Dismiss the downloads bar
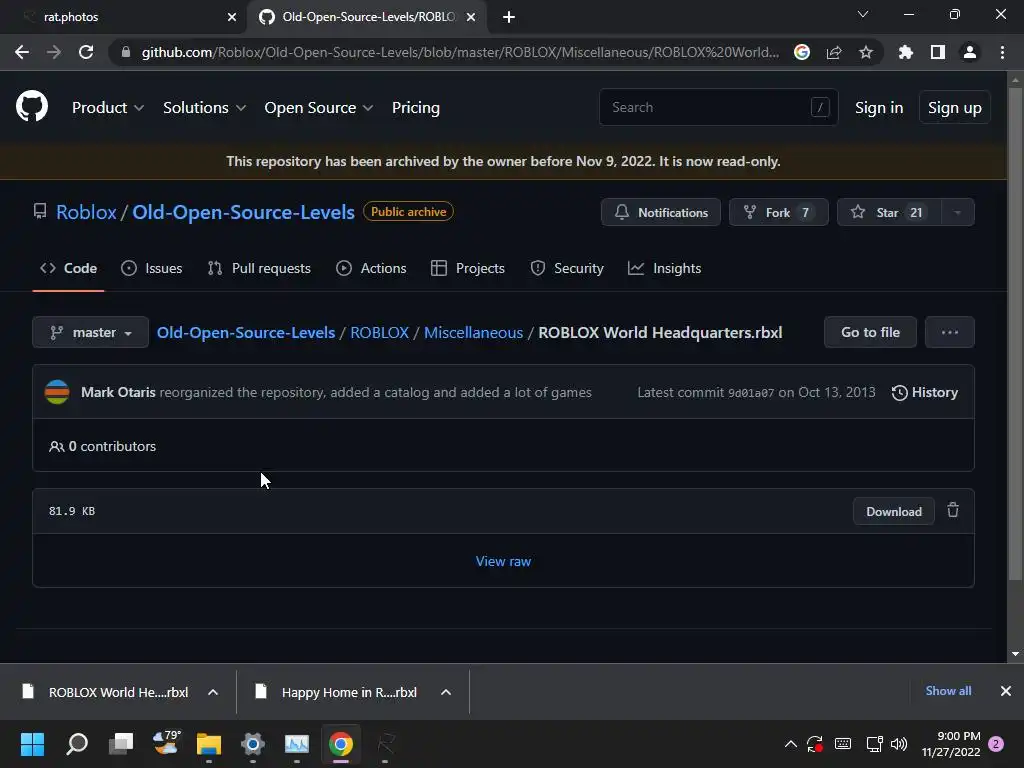Image resolution: width=1024 pixels, height=768 pixels. pos(1006,691)
